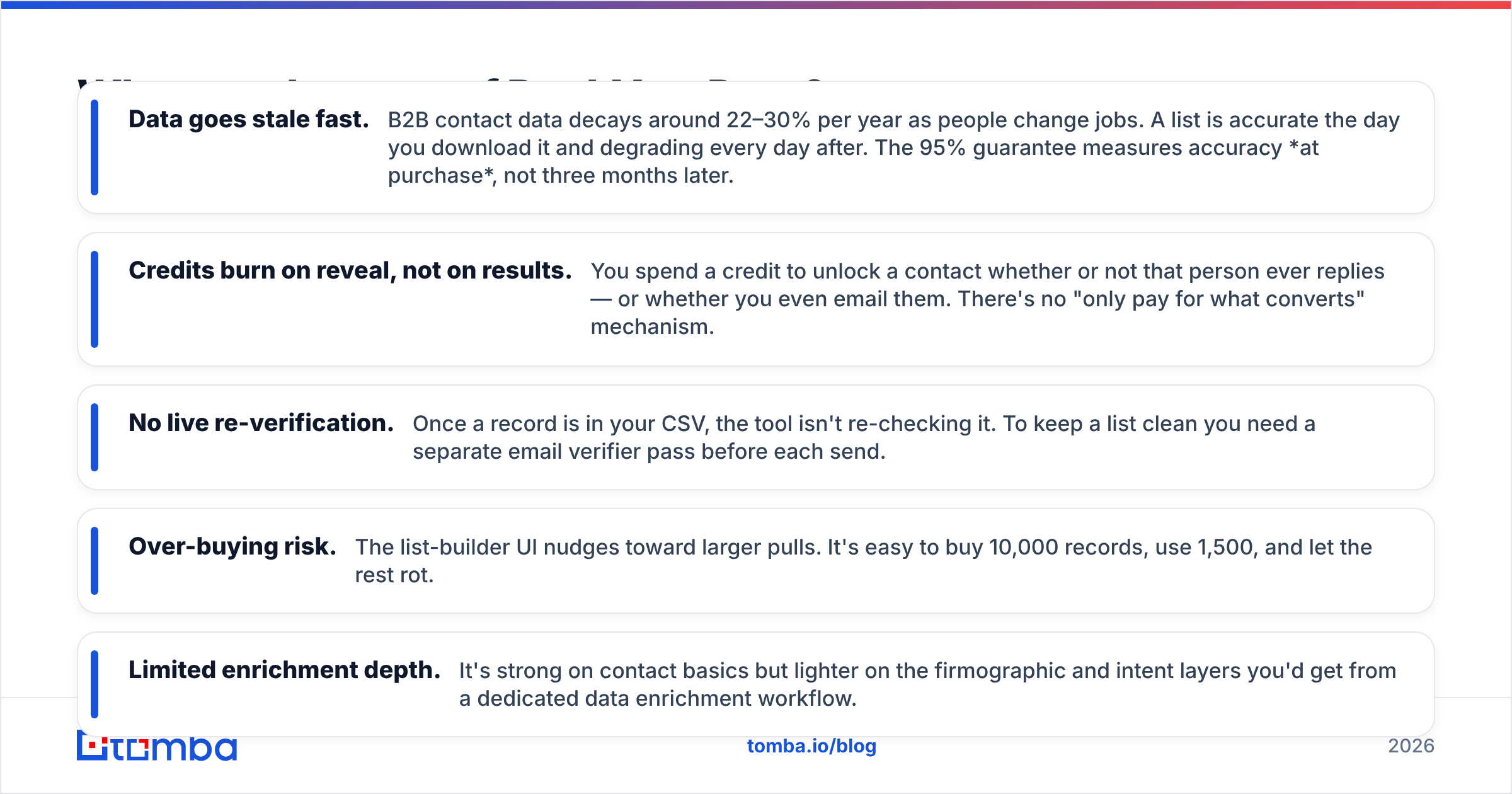Click the 'You spend a credit' description text
The height and width of the screenshot is (794, 1512).
coord(987,299)
